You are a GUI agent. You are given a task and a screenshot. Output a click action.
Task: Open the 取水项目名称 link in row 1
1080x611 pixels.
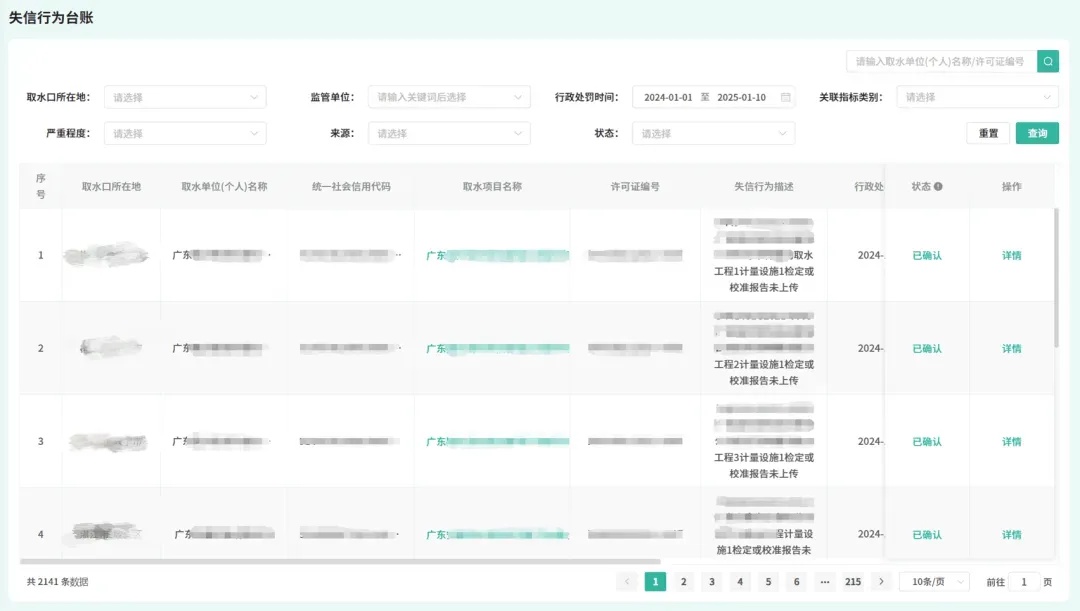[x=497, y=256]
